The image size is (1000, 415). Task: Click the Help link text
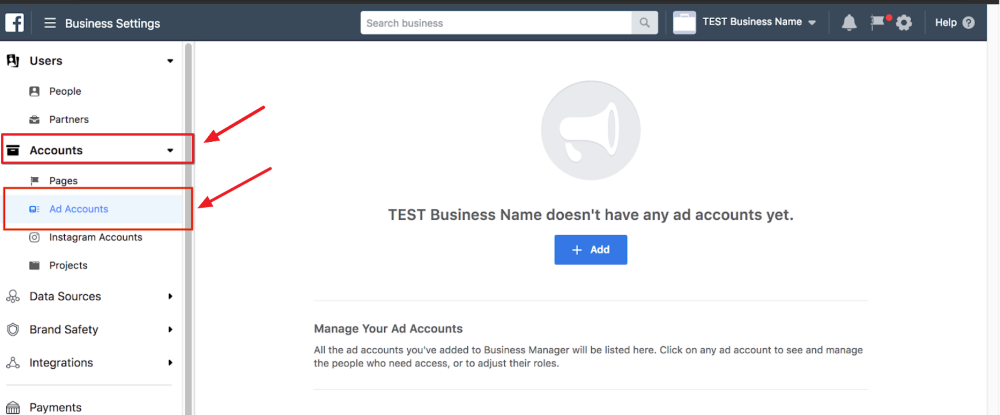(x=946, y=23)
